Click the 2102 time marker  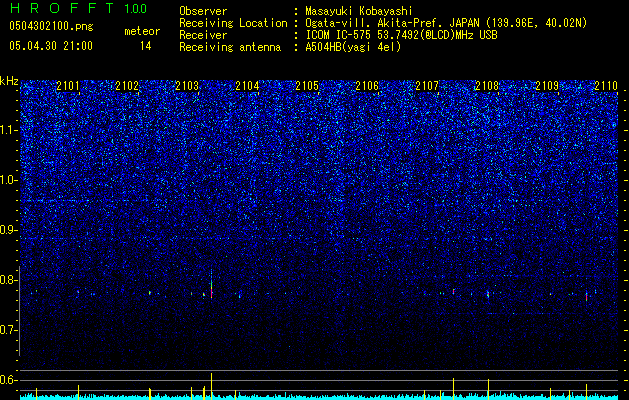click(x=127, y=85)
